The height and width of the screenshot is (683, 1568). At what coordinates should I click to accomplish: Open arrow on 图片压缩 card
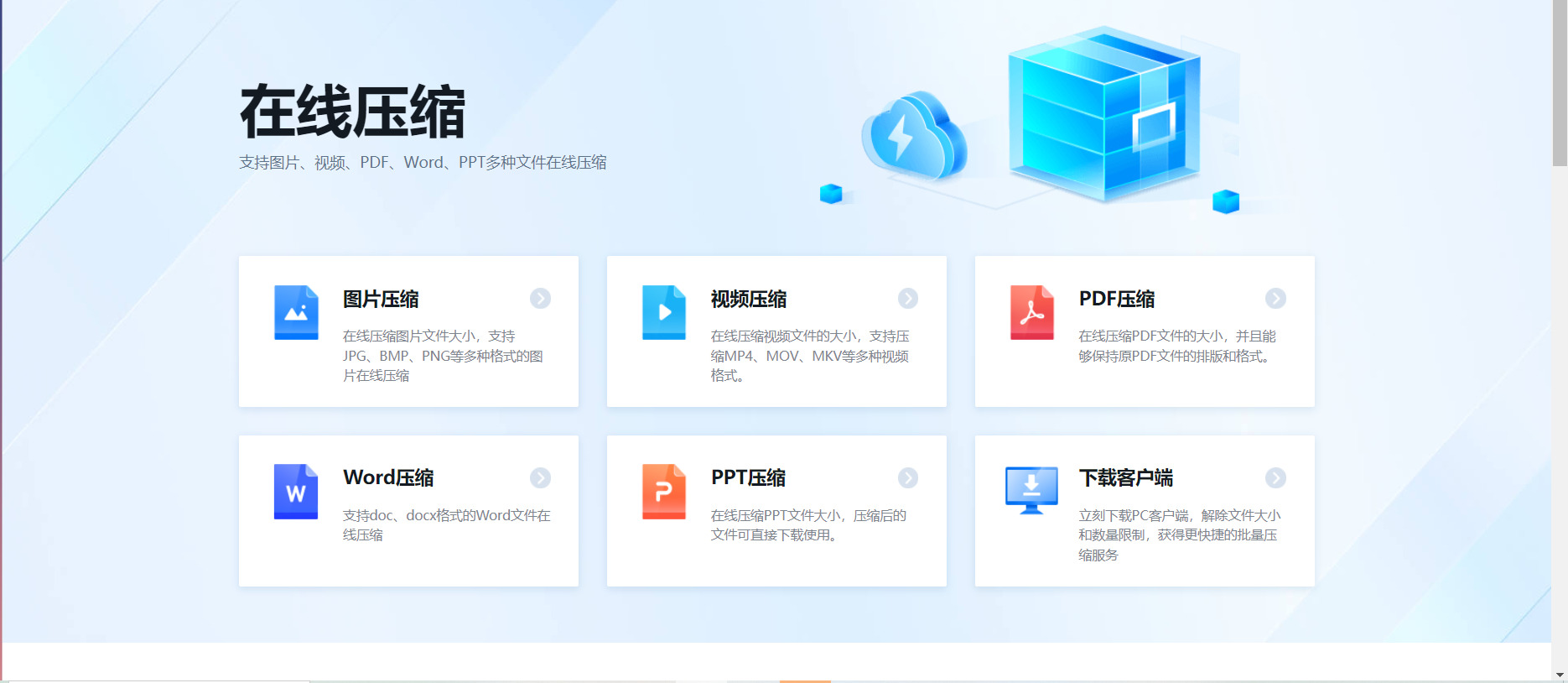[x=540, y=299]
